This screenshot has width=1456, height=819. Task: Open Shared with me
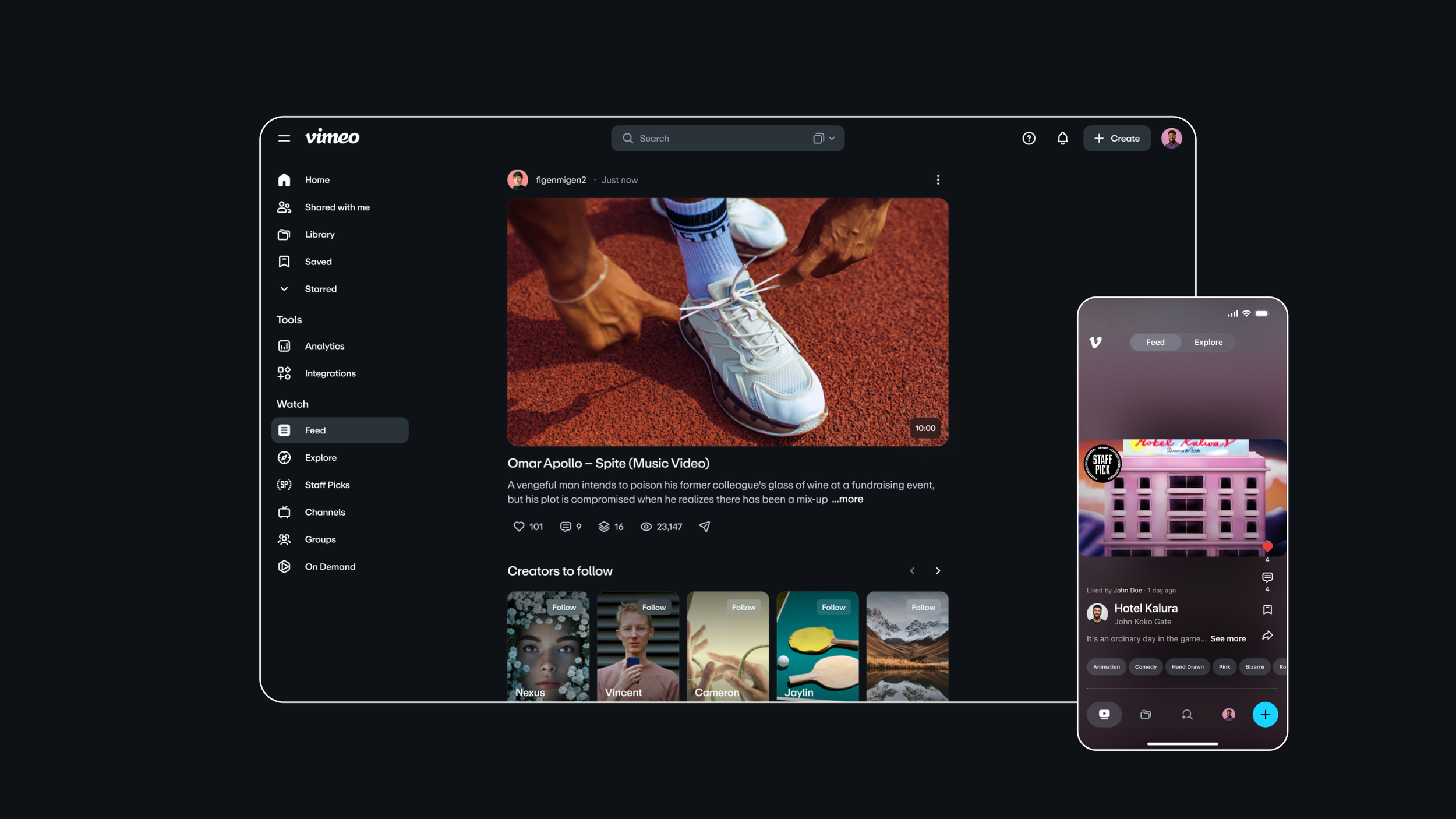click(x=337, y=207)
